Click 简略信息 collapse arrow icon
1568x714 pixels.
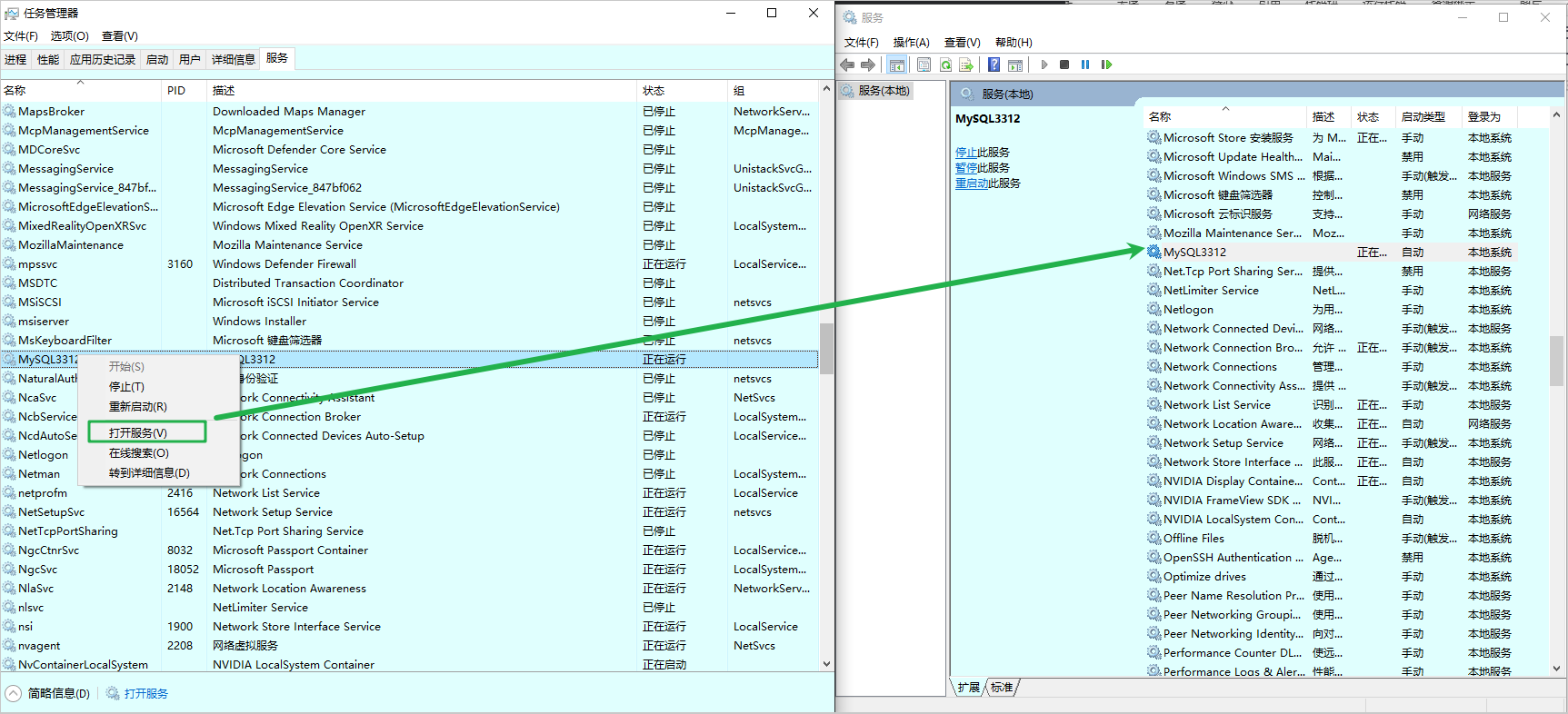pos(14,693)
